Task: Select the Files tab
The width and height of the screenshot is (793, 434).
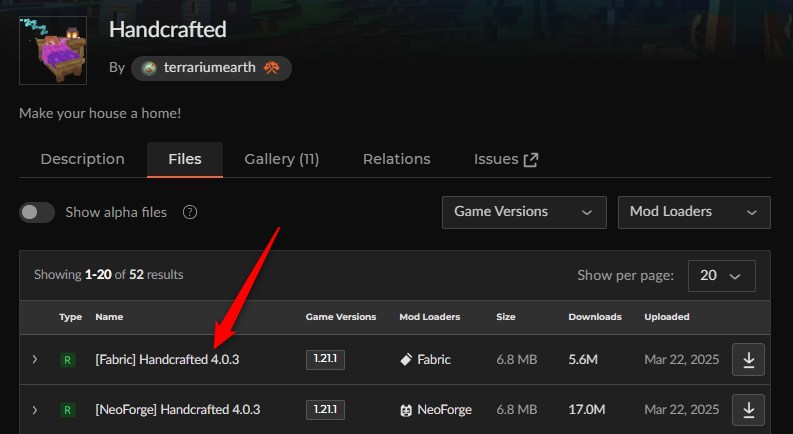Action: (x=185, y=159)
